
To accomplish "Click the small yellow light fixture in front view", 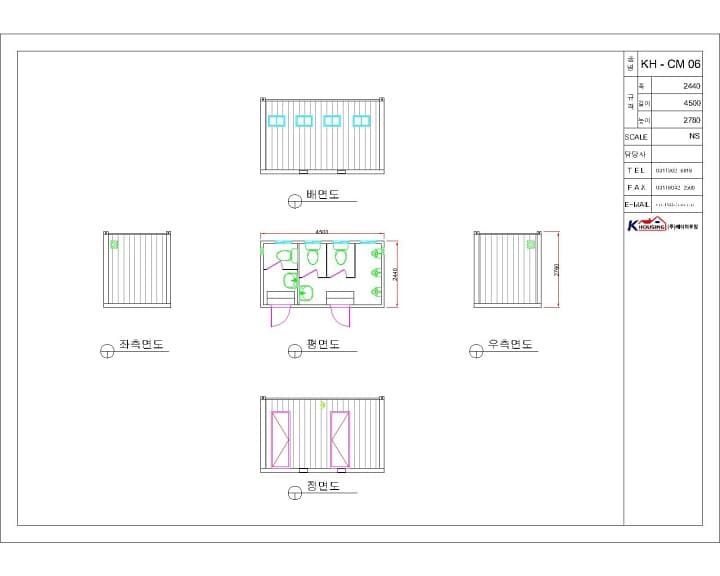I will pos(322,404).
